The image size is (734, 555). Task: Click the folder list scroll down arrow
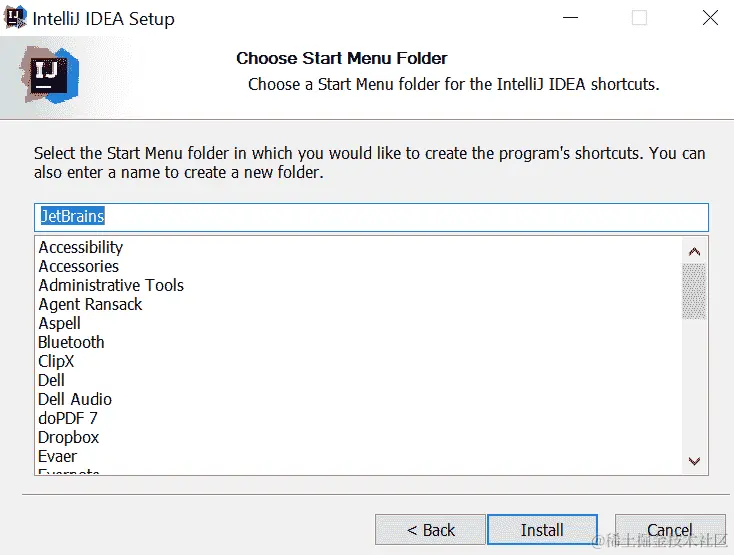click(x=694, y=461)
